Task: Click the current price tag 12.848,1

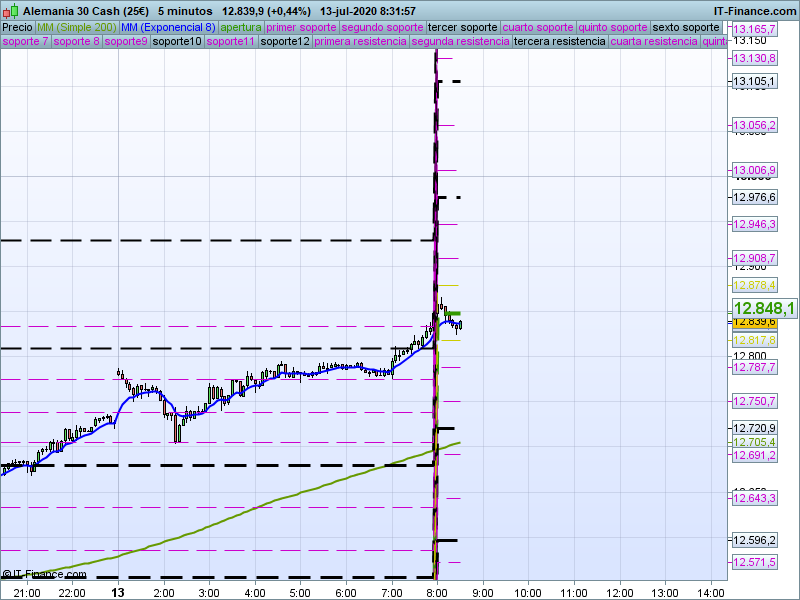Action: tap(764, 308)
